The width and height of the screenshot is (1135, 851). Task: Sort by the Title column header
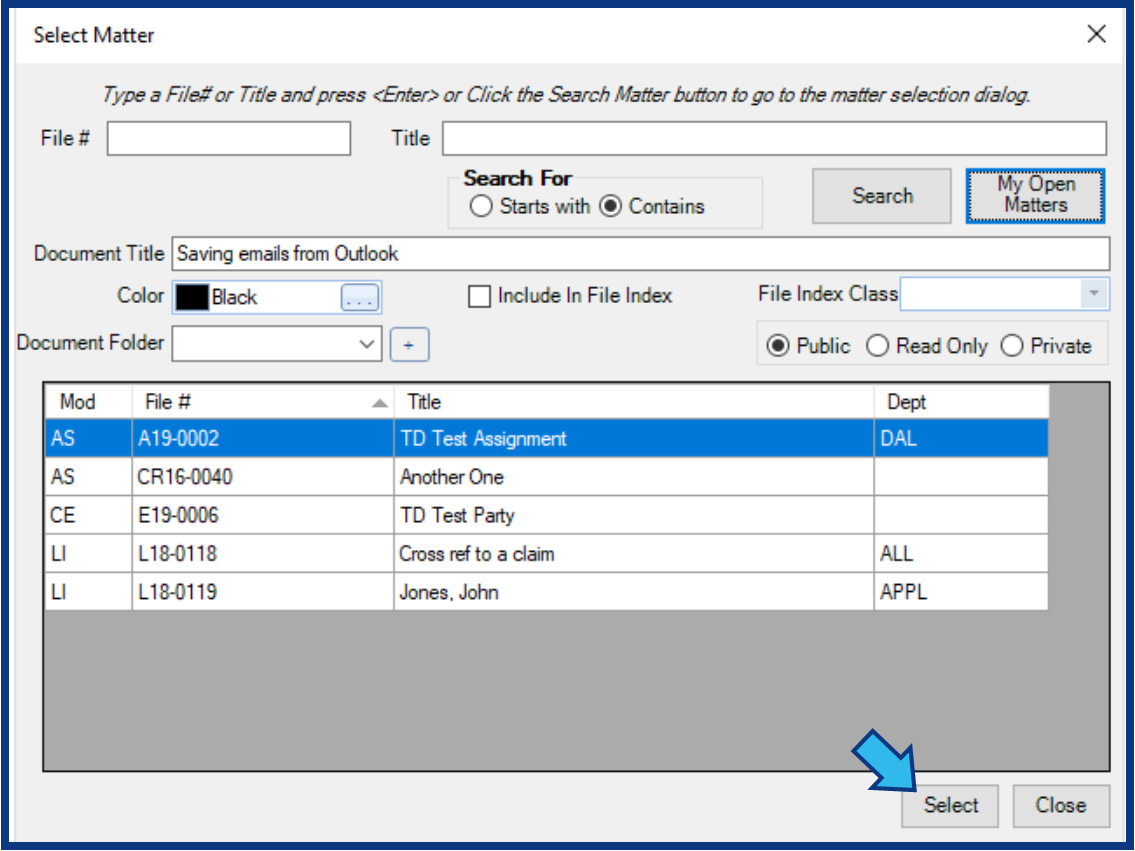pyautogui.click(x=633, y=402)
